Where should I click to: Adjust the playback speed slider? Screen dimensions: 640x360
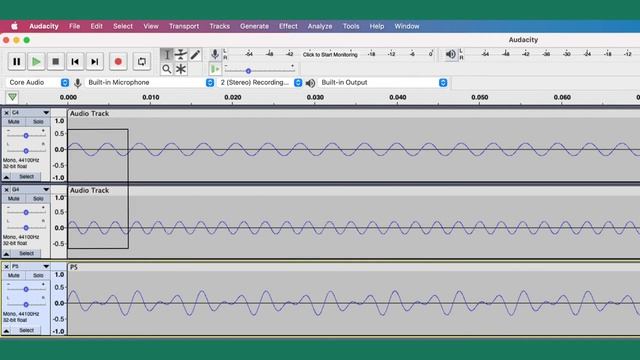point(248,71)
